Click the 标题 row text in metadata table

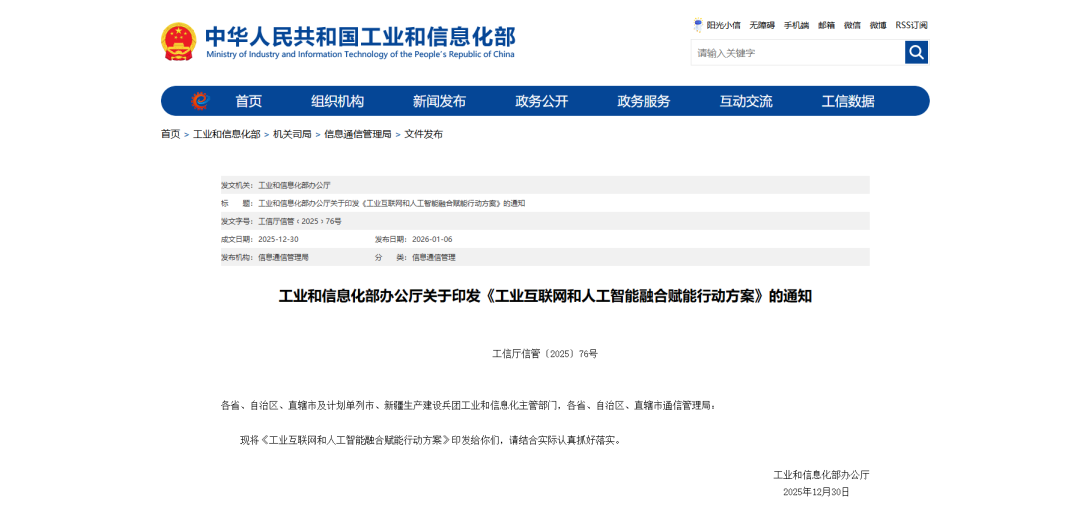(391, 203)
